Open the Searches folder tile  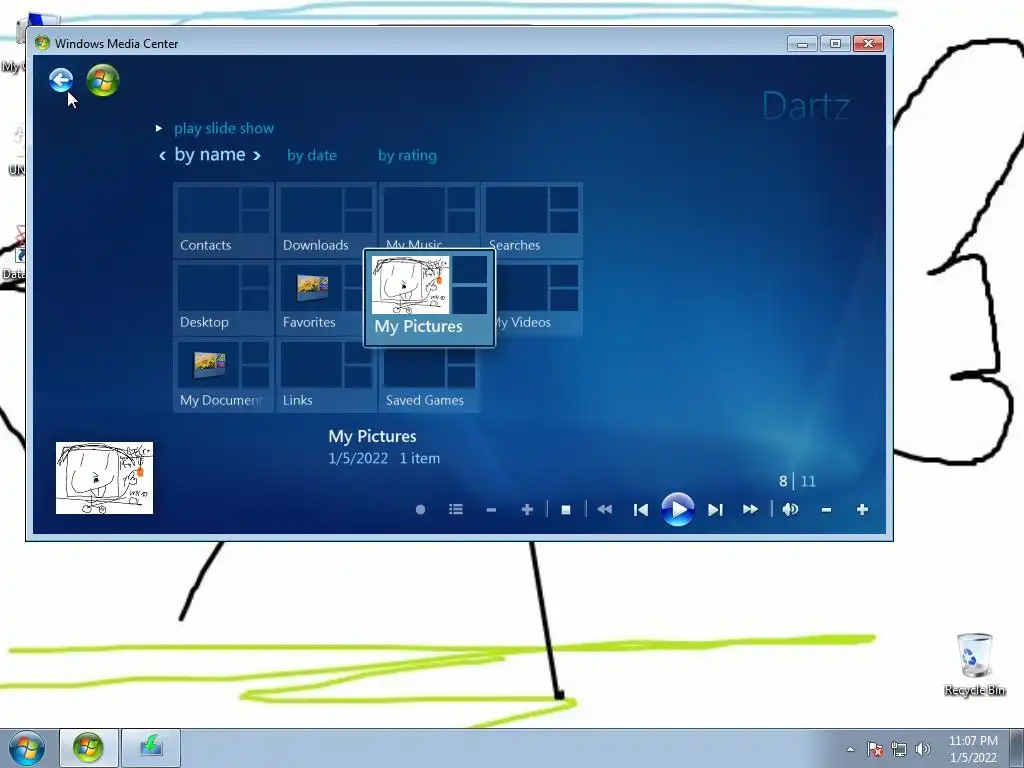532,220
